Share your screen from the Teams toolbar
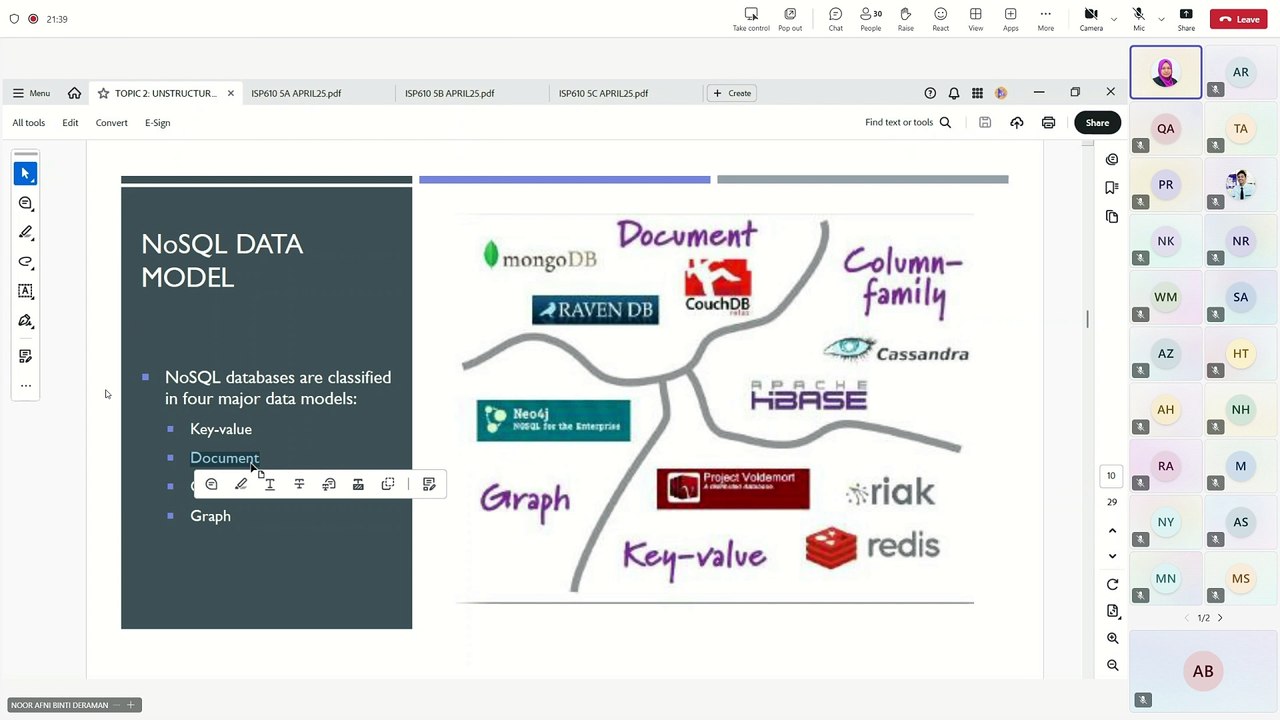This screenshot has height=720, width=1280. pos(1186,18)
